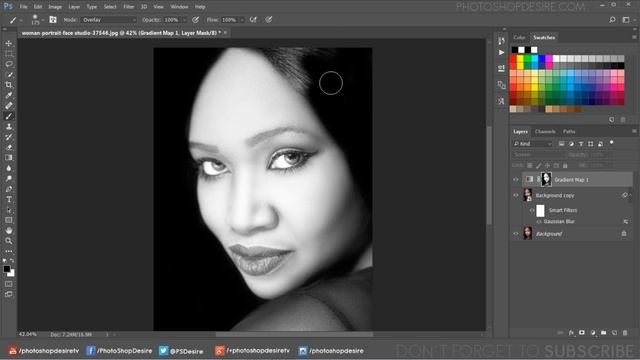Screen dimensions: 640x360
Task: Select the History Brush tool
Action: 9,137
